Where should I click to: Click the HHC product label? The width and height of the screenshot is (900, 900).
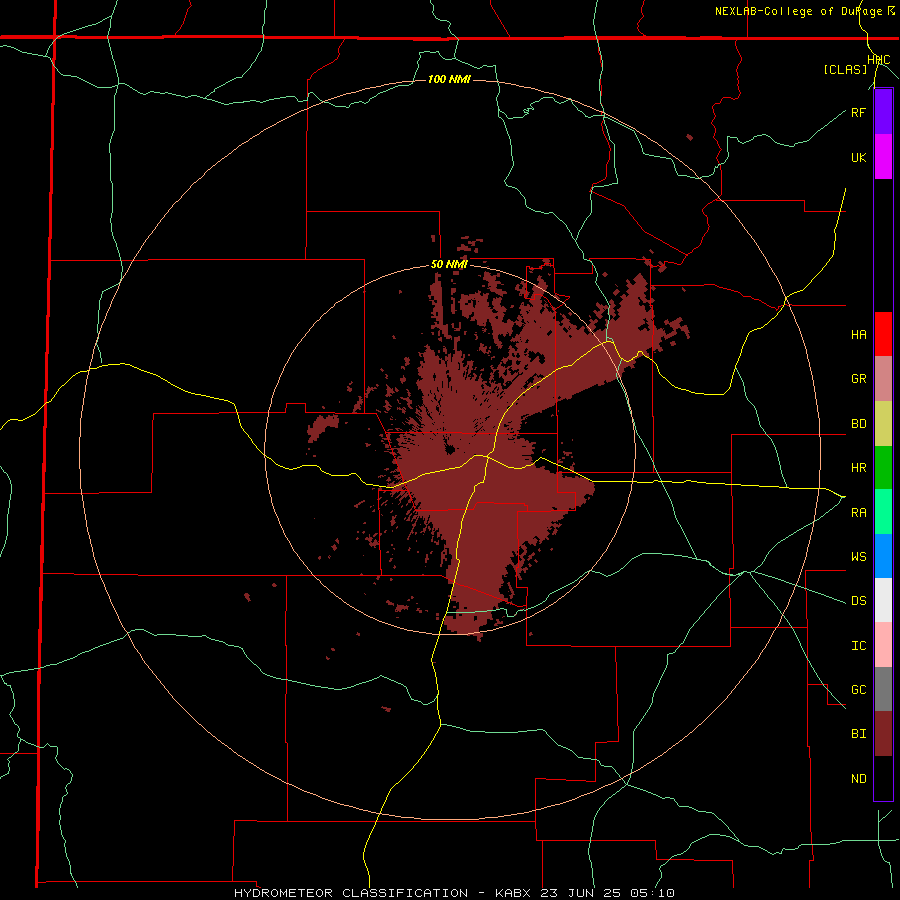[878, 60]
